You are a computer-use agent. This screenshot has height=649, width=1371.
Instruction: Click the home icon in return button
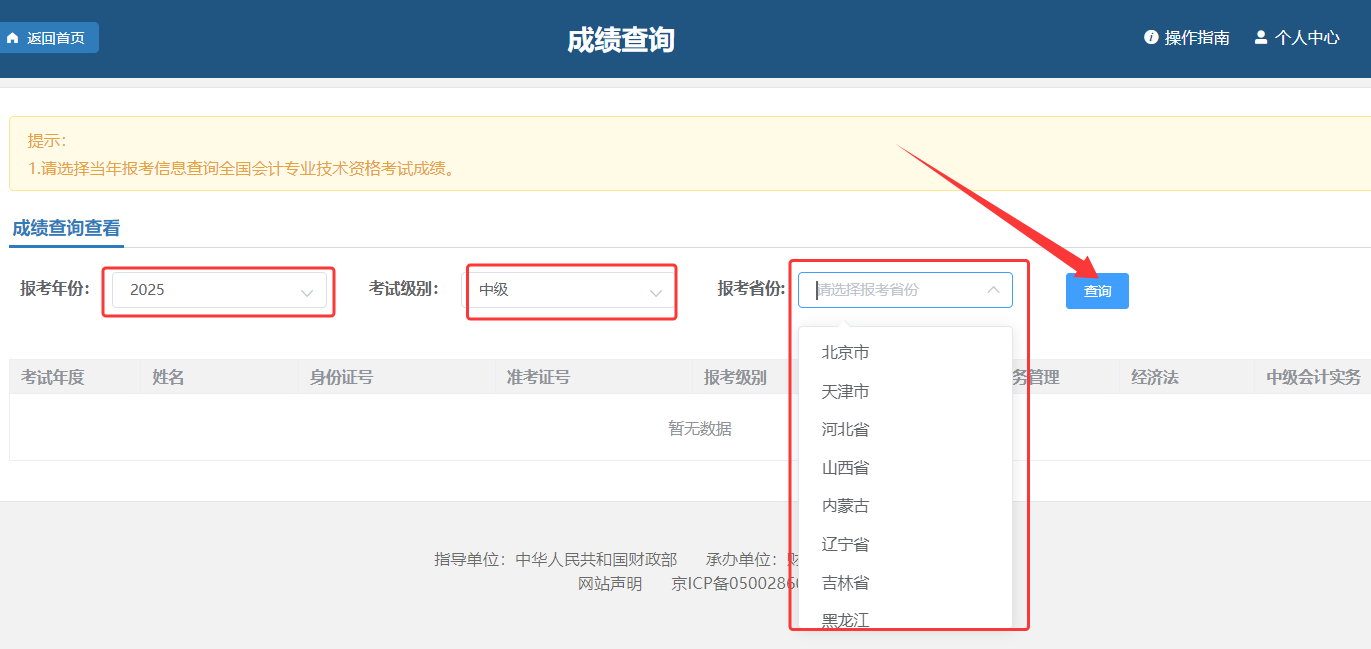coord(13,38)
